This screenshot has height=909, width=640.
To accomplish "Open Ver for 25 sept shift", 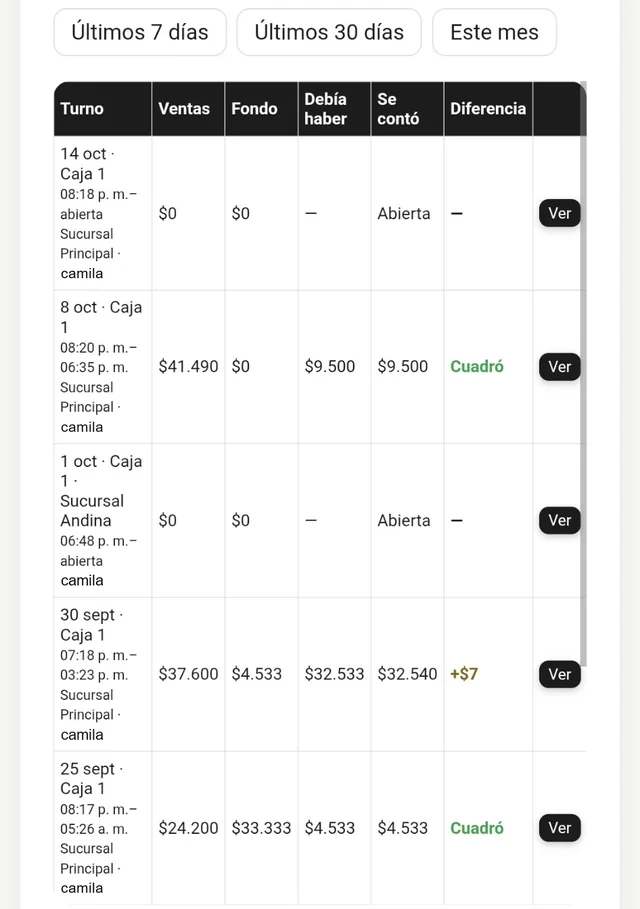I will click(x=559, y=828).
